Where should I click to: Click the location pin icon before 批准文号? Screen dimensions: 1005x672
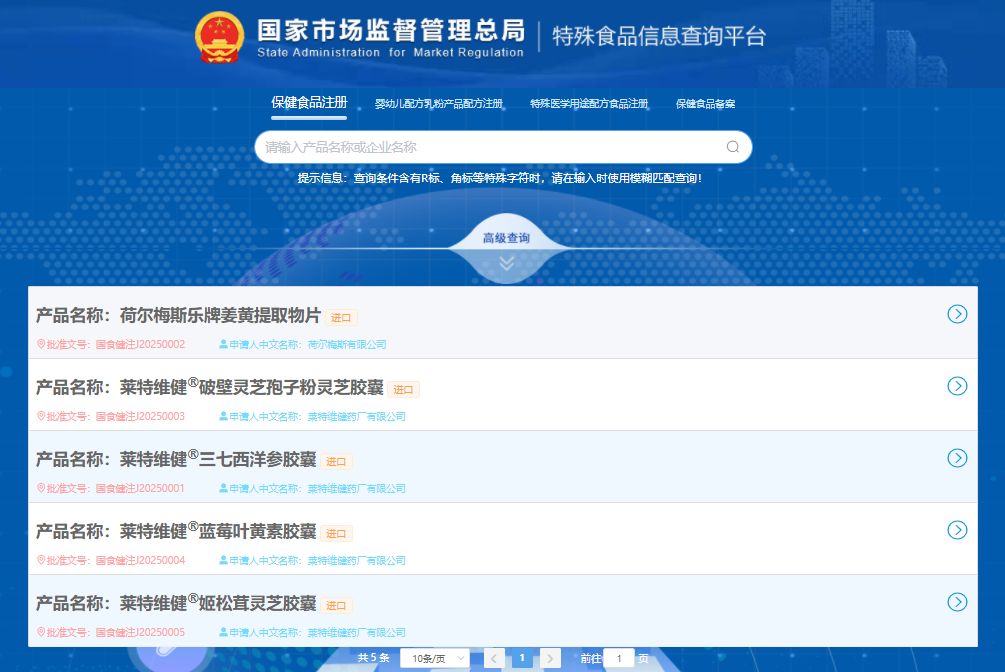[39, 344]
